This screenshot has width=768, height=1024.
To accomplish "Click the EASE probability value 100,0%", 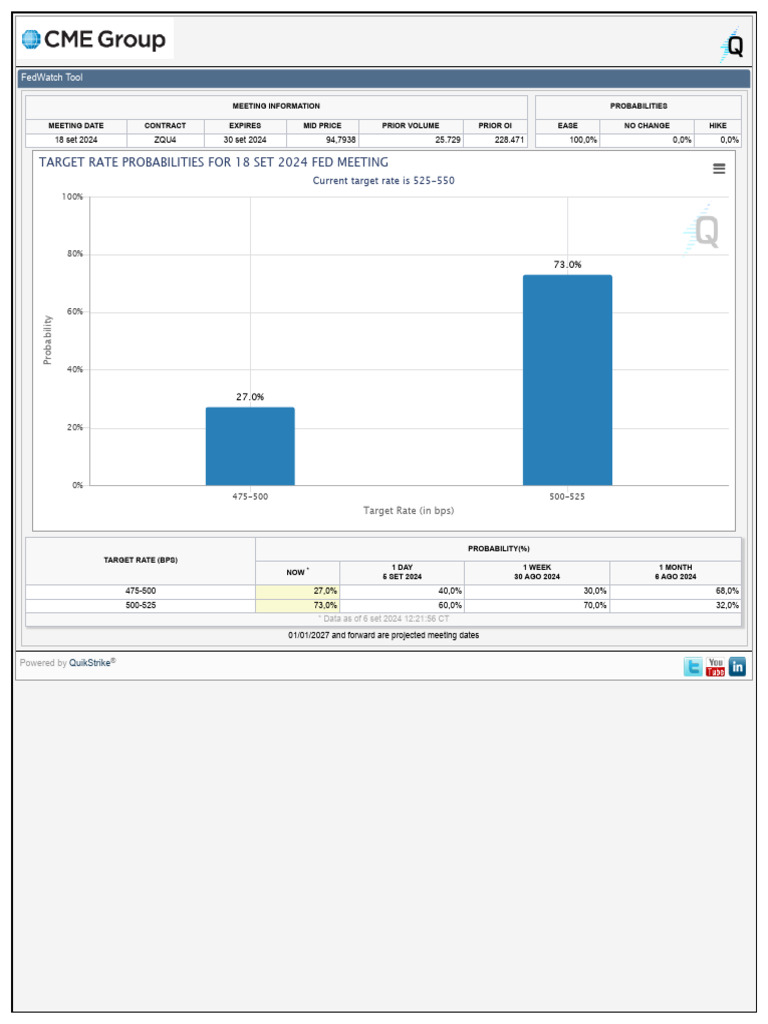I will click(x=568, y=140).
